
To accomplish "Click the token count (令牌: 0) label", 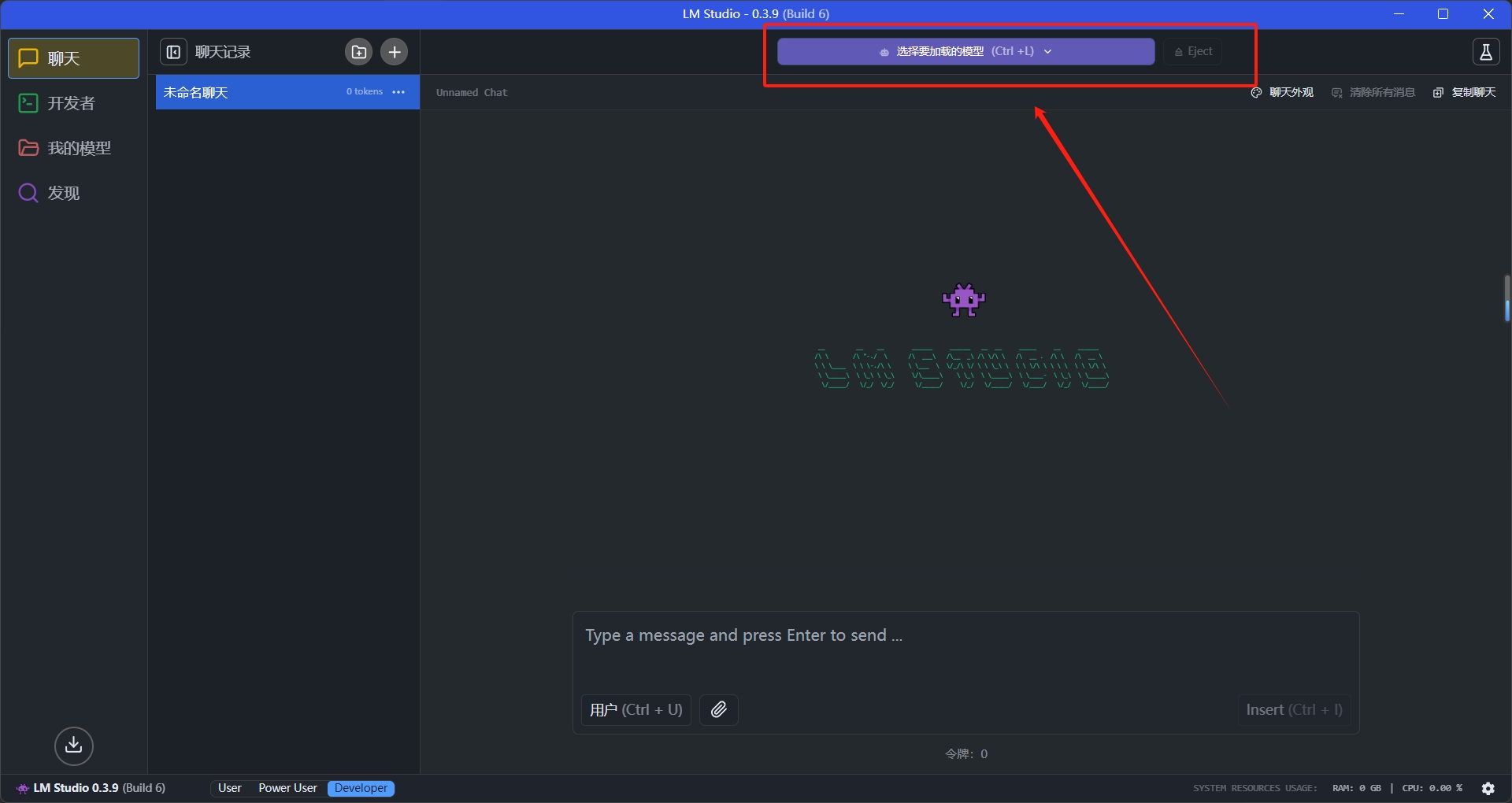I will (966, 754).
